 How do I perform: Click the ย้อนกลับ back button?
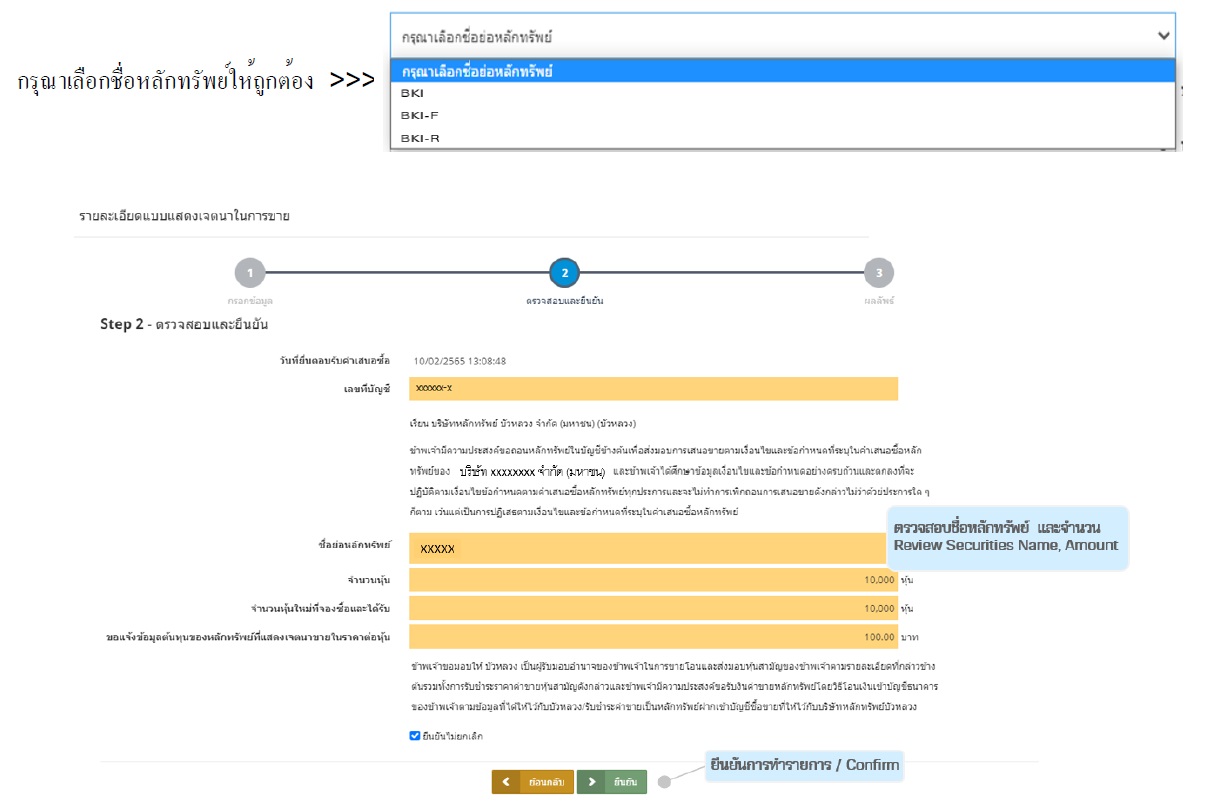[x=532, y=782]
